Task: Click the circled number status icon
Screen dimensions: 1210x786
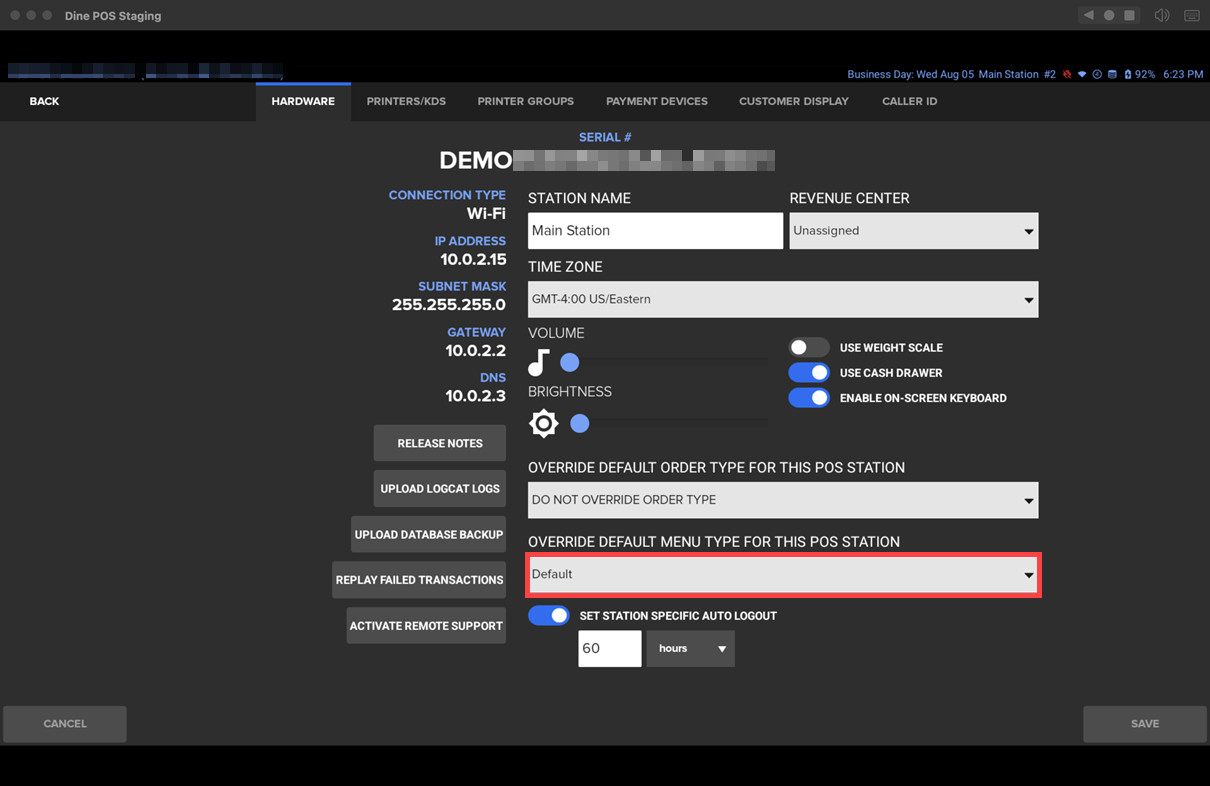Action: [x=1097, y=74]
